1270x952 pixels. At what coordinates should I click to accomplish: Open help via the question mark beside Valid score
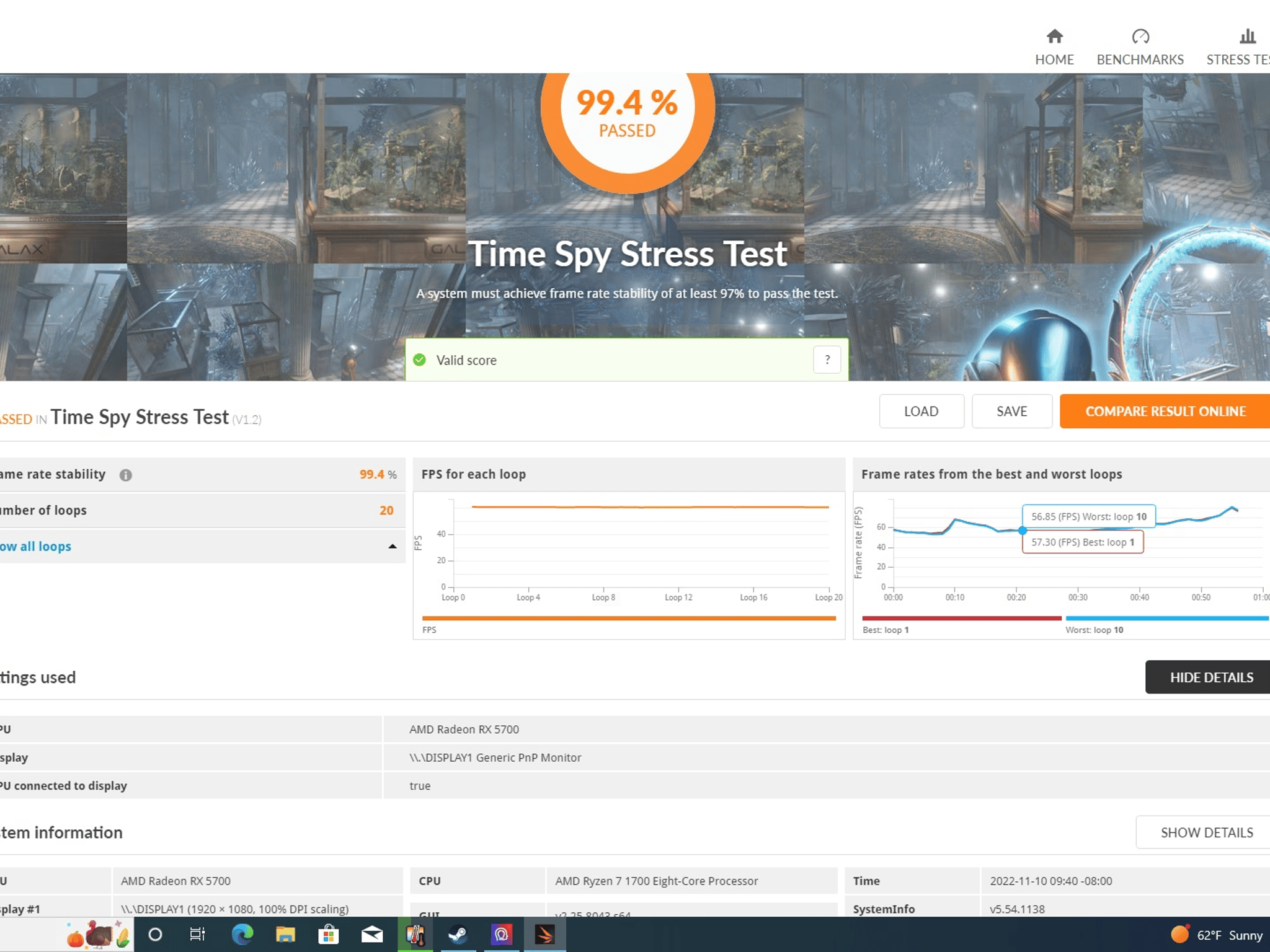[827, 359]
